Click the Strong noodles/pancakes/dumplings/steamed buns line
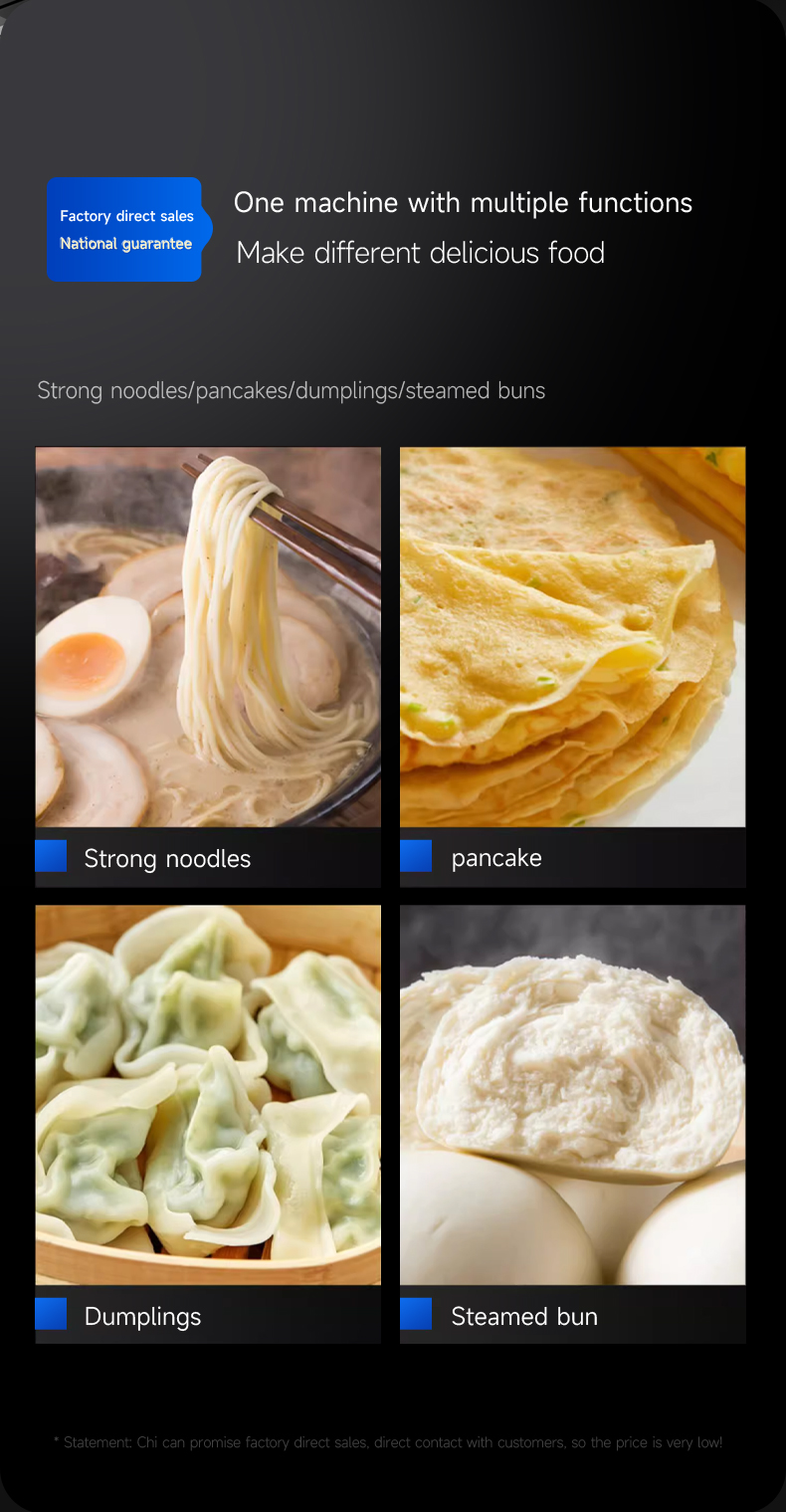 (x=292, y=390)
